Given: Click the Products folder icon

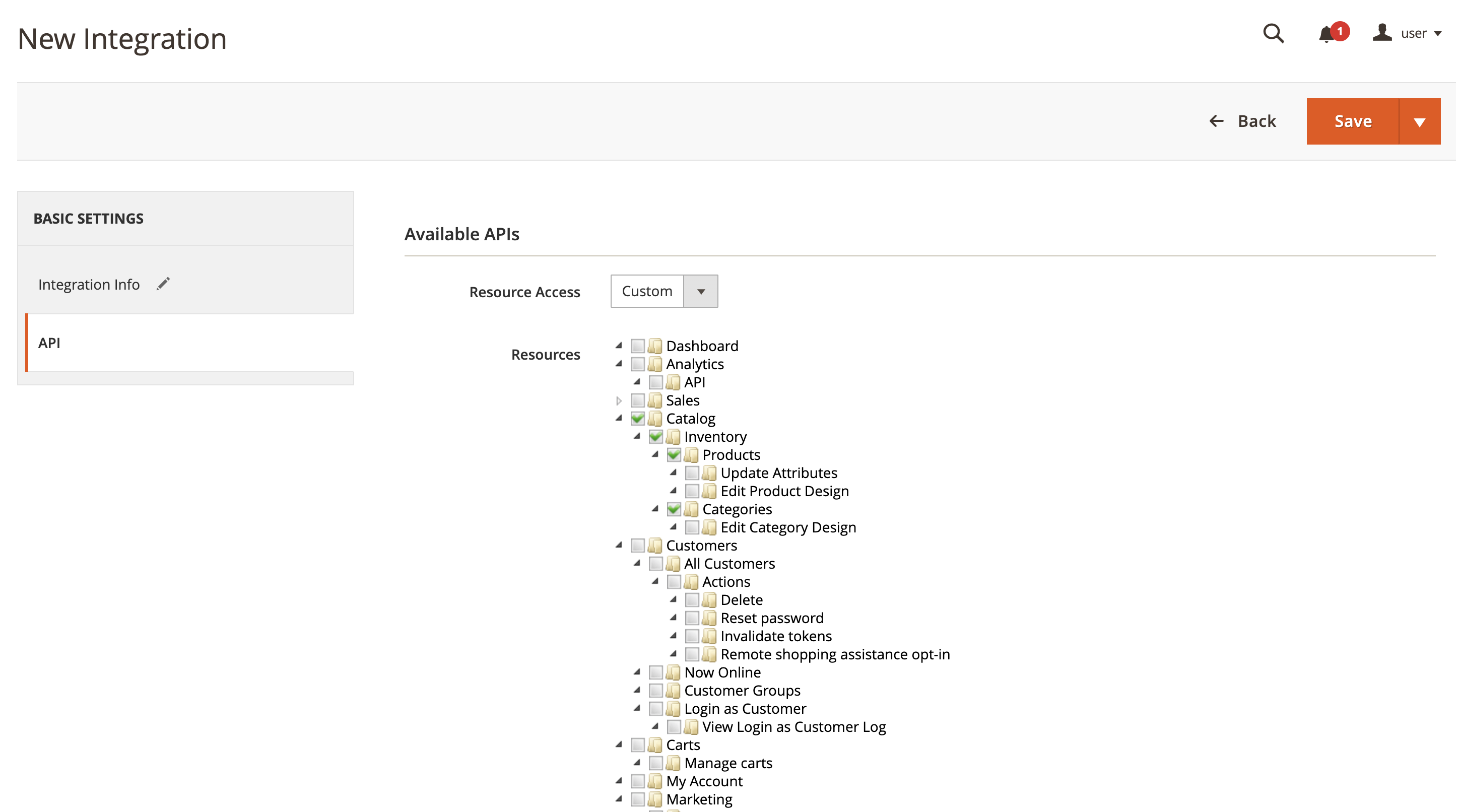Looking at the screenshot, I should (691, 454).
